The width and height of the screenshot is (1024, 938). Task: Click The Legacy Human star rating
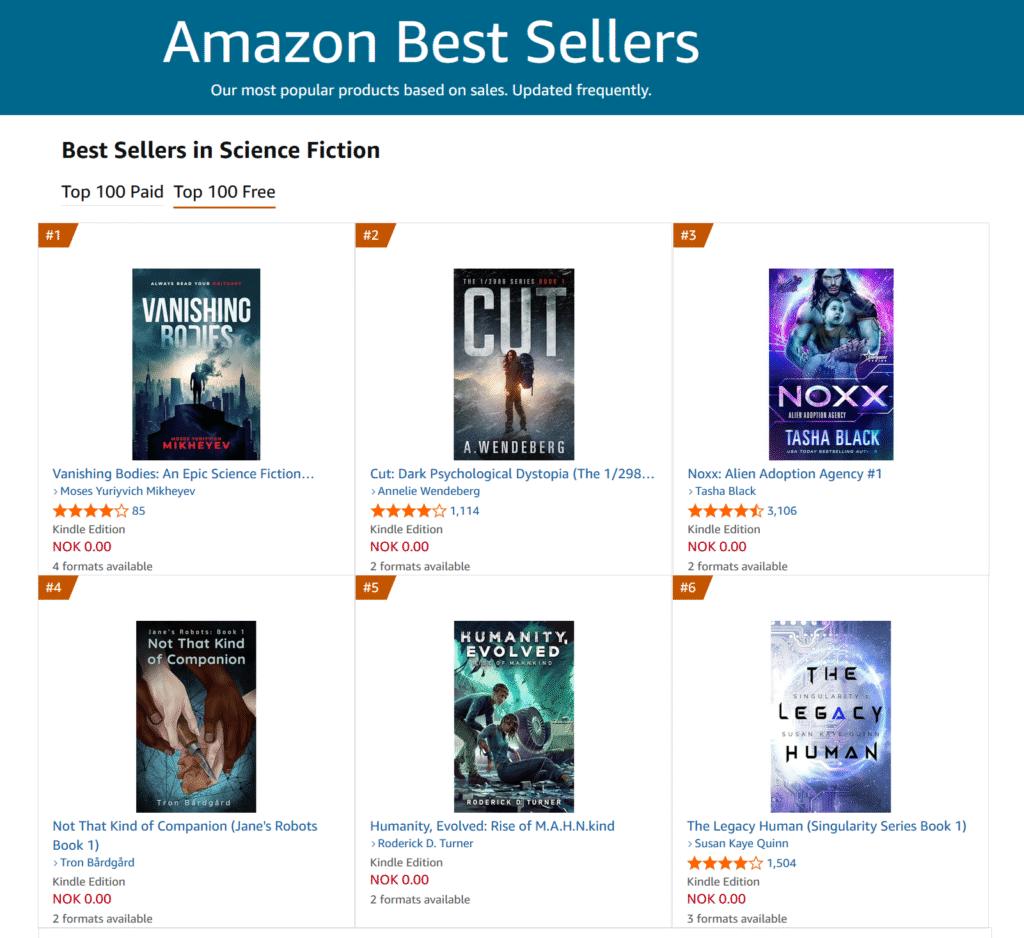725,863
